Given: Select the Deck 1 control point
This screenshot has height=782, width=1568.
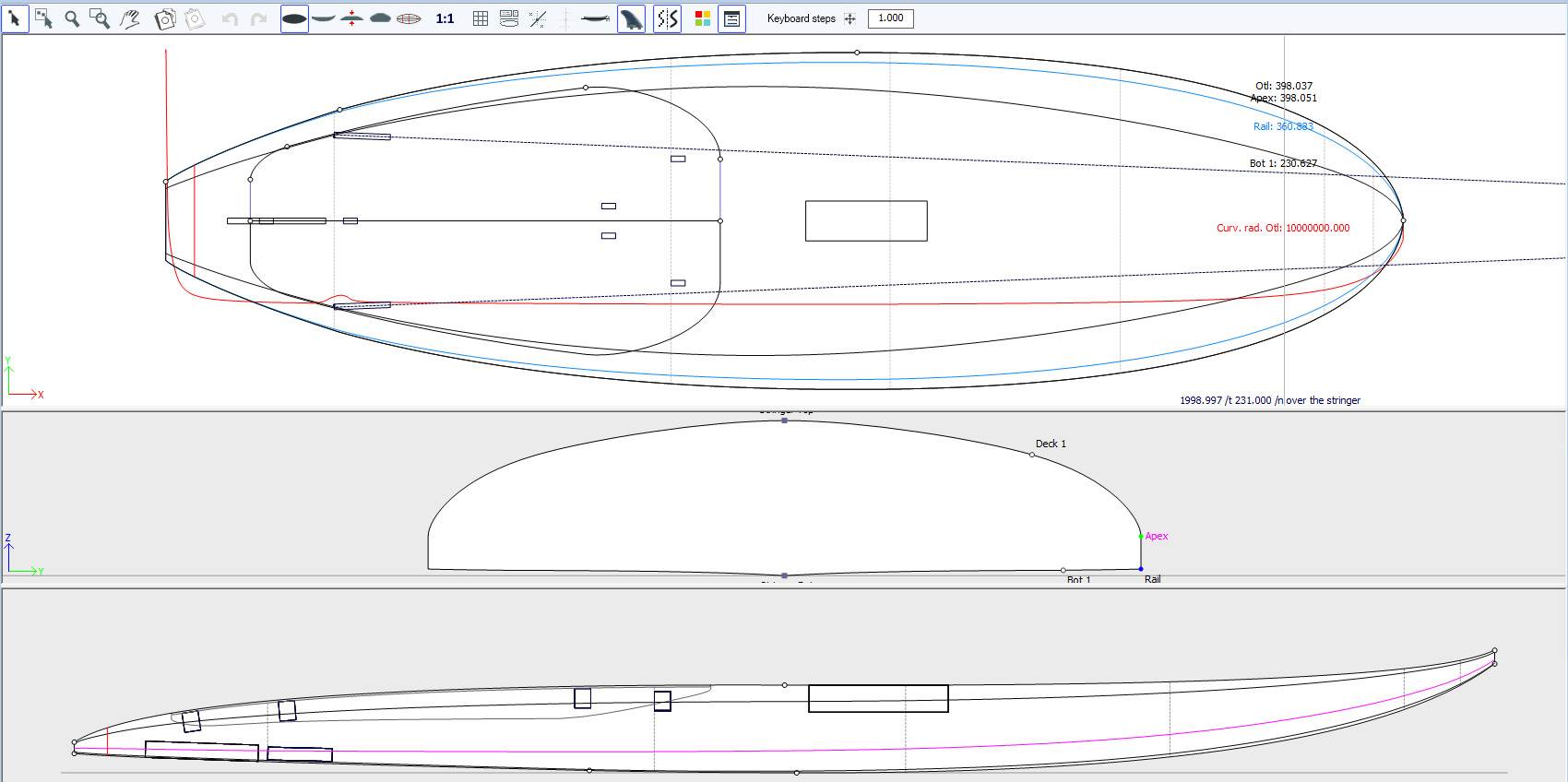Looking at the screenshot, I should [1032, 455].
